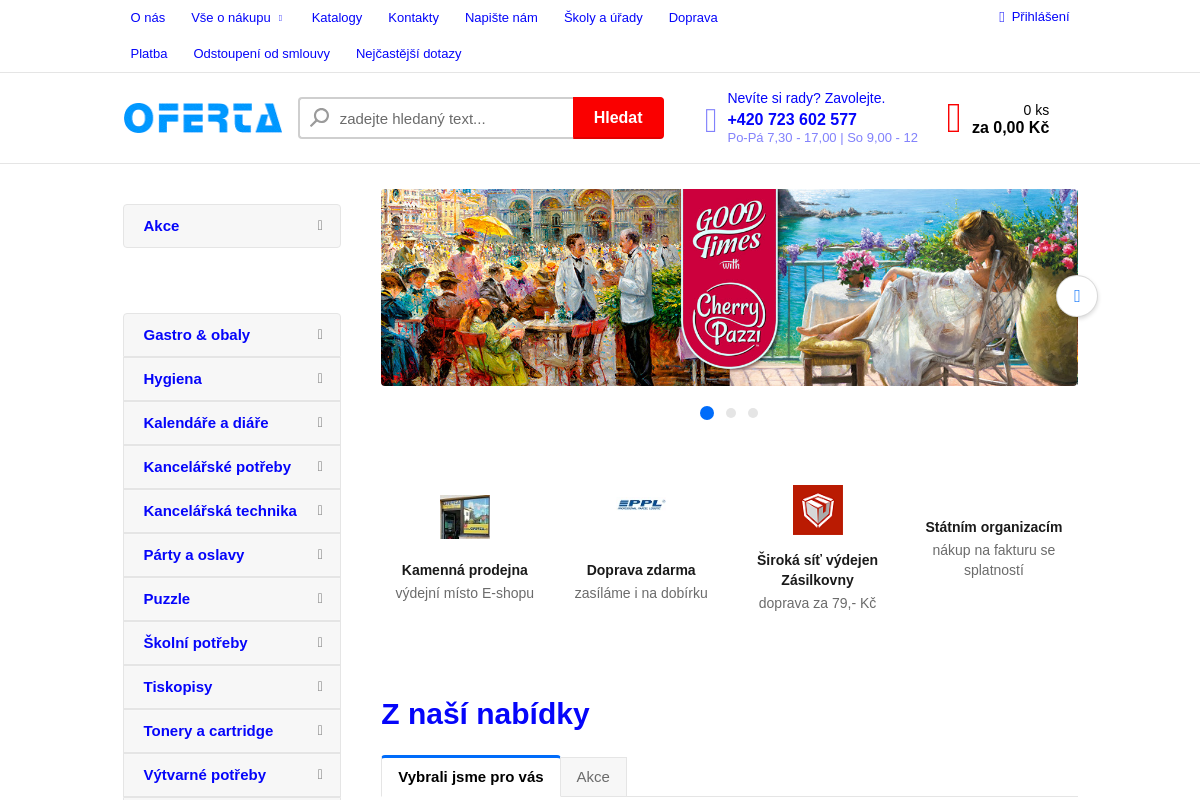
Task: Click the phone icon next to the hotline
Action: click(x=710, y=118)
